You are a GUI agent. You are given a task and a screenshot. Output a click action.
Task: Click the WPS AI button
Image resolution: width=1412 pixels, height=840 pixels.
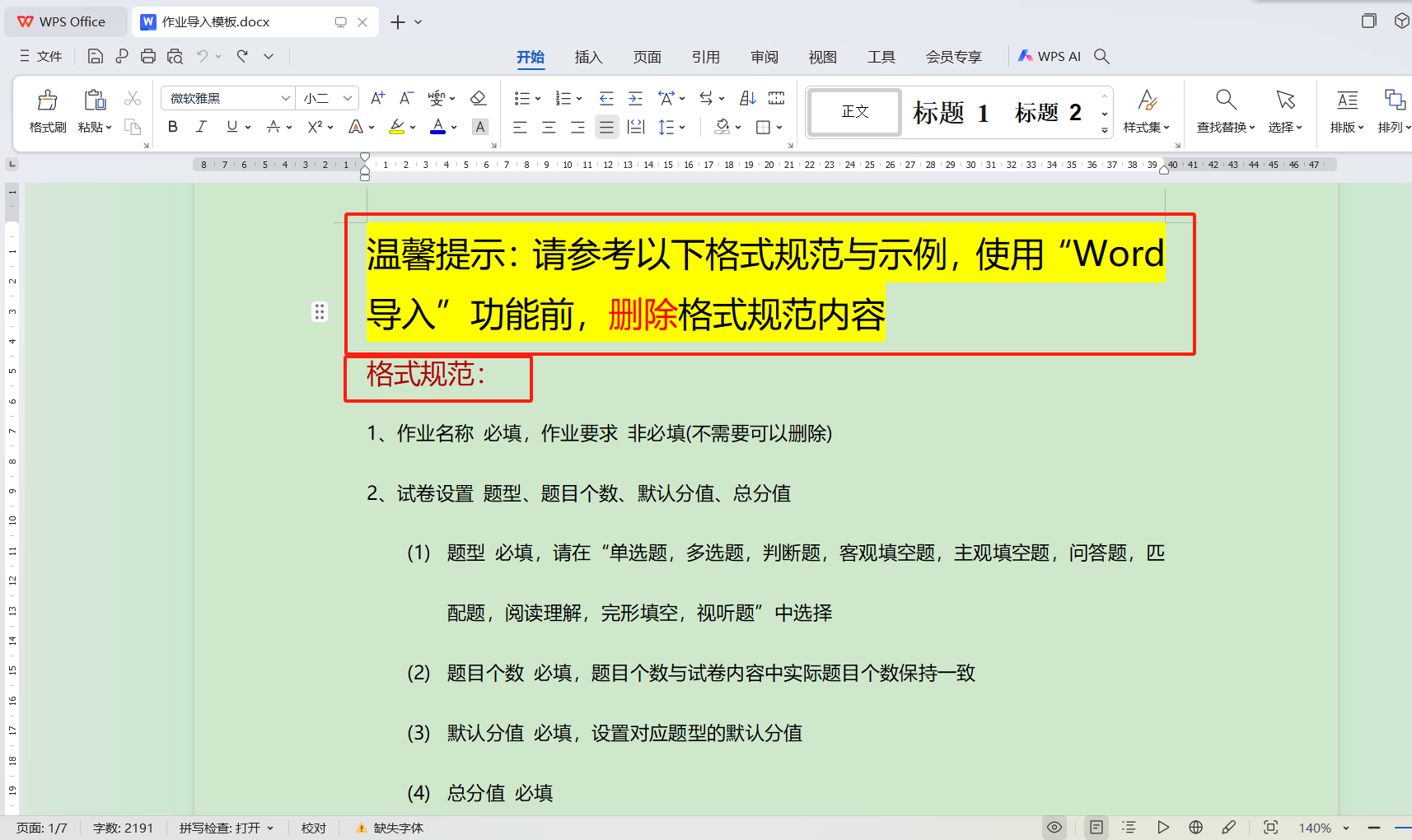click(1050, 56)
